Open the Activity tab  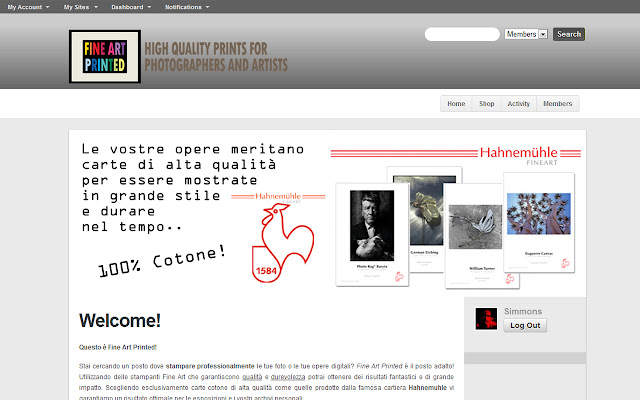[519, 104]
